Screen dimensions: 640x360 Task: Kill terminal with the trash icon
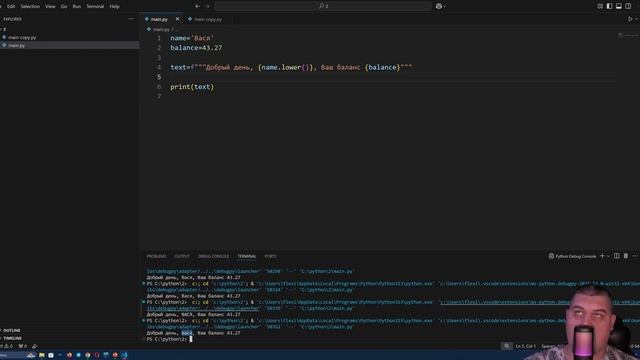click(626, 256)
